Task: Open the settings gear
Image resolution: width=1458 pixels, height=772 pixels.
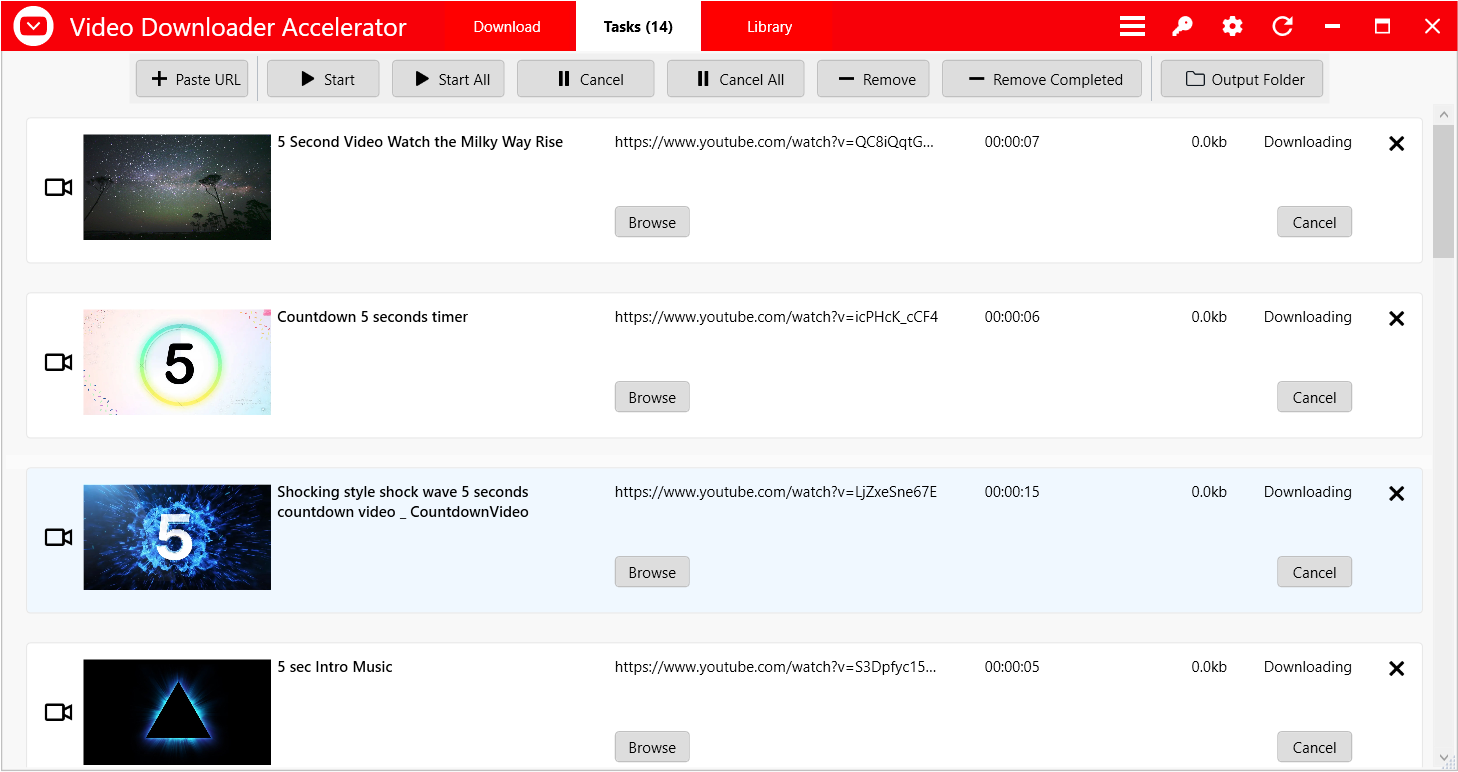Action: tap(1232, 26)
